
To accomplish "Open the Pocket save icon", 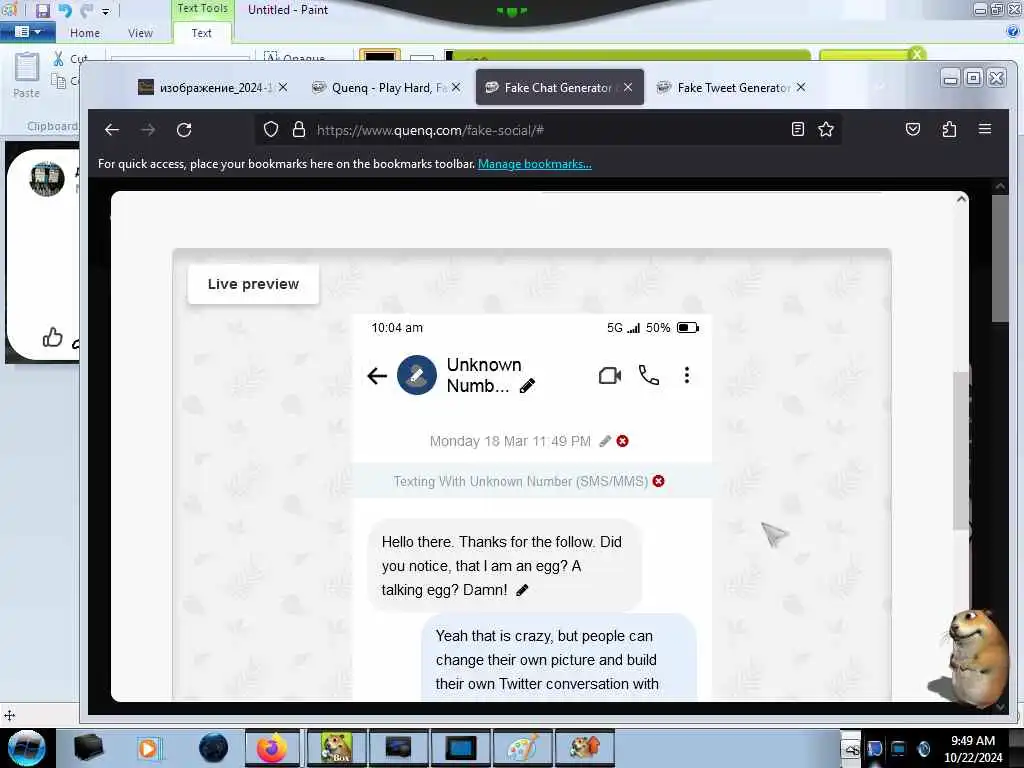I will (913, 129).
